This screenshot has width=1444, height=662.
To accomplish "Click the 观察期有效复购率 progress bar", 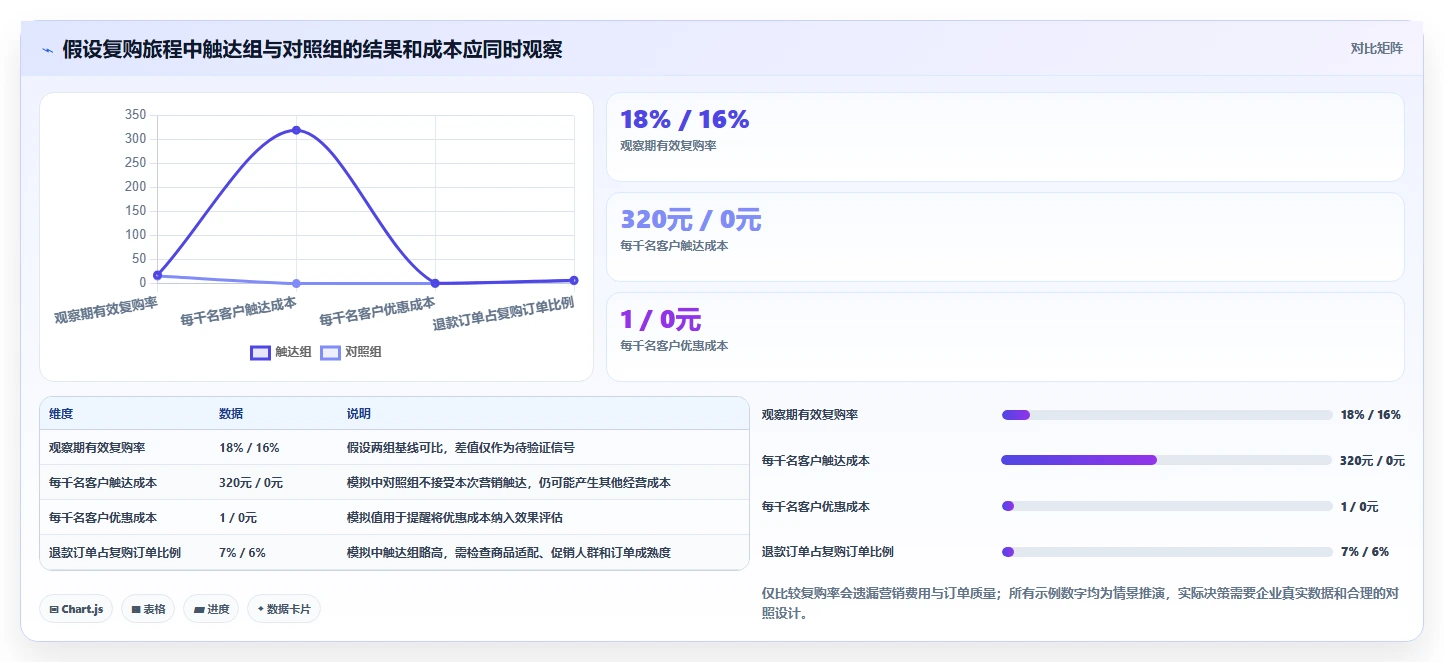I will tap(1167, 415).
